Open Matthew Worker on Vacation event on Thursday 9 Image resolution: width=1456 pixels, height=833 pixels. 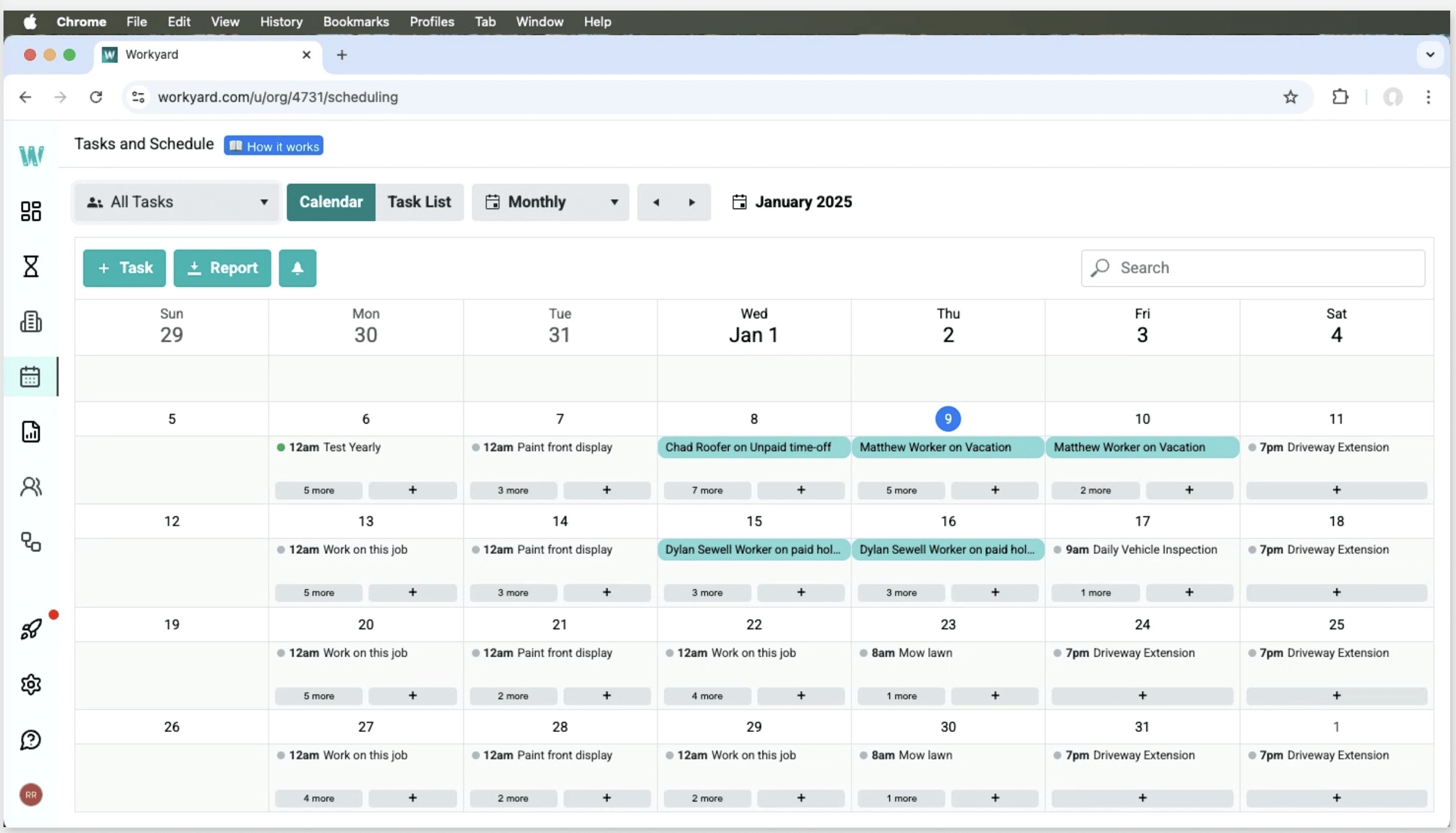point(948,447)
